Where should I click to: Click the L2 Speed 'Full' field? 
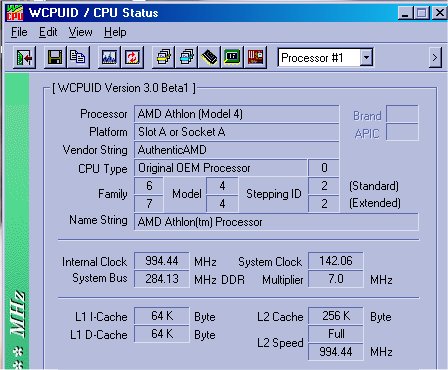tap(336, 334)
